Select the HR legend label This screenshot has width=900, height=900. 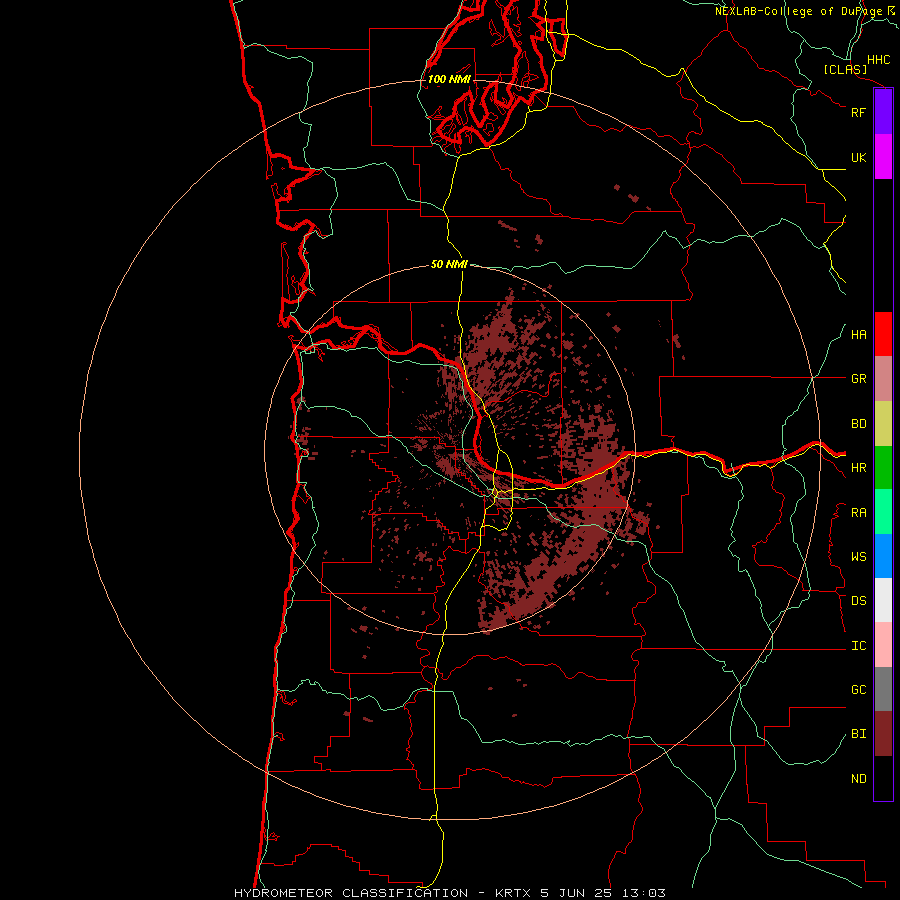pyautogui.click(x=858, y=468)
